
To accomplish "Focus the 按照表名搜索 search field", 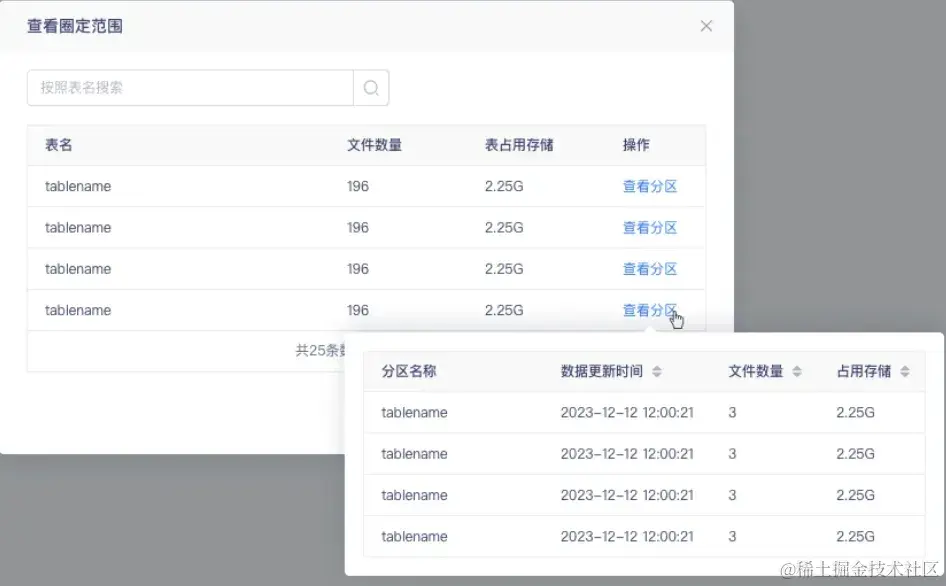I will [x=190, y=88].
